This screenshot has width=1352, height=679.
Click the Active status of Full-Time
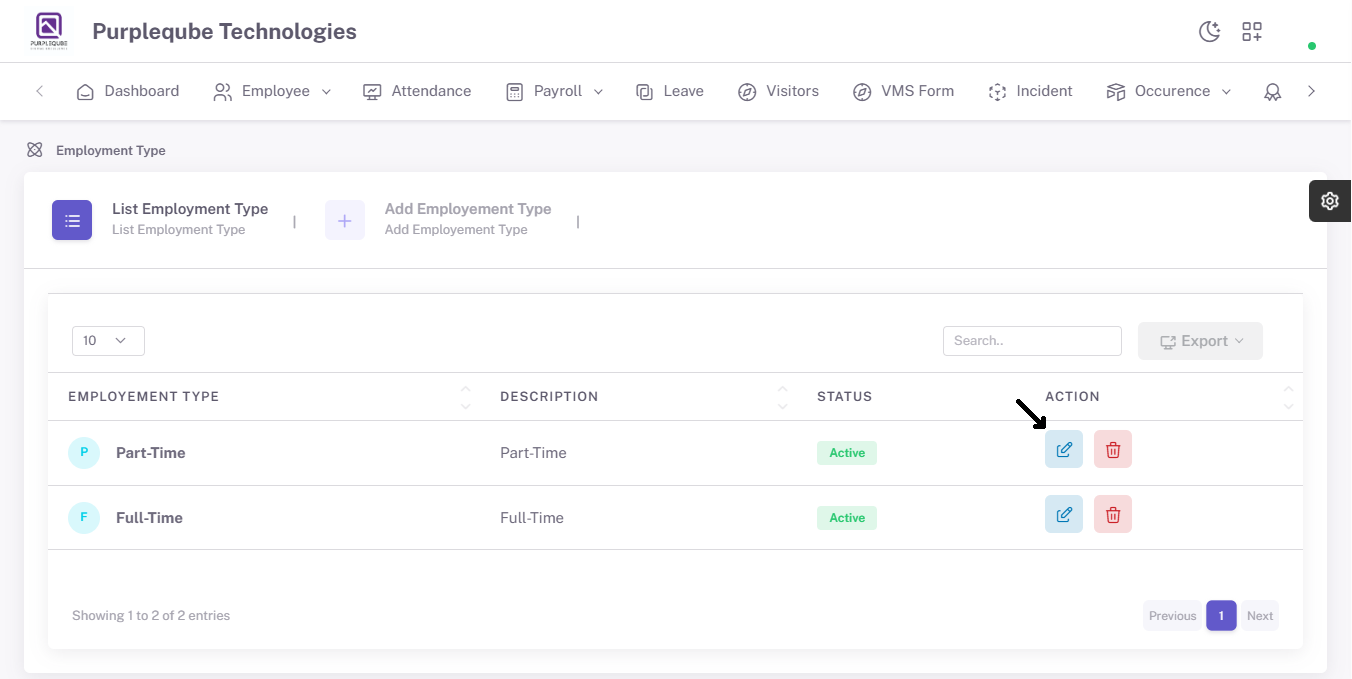[x=847, y=518]
